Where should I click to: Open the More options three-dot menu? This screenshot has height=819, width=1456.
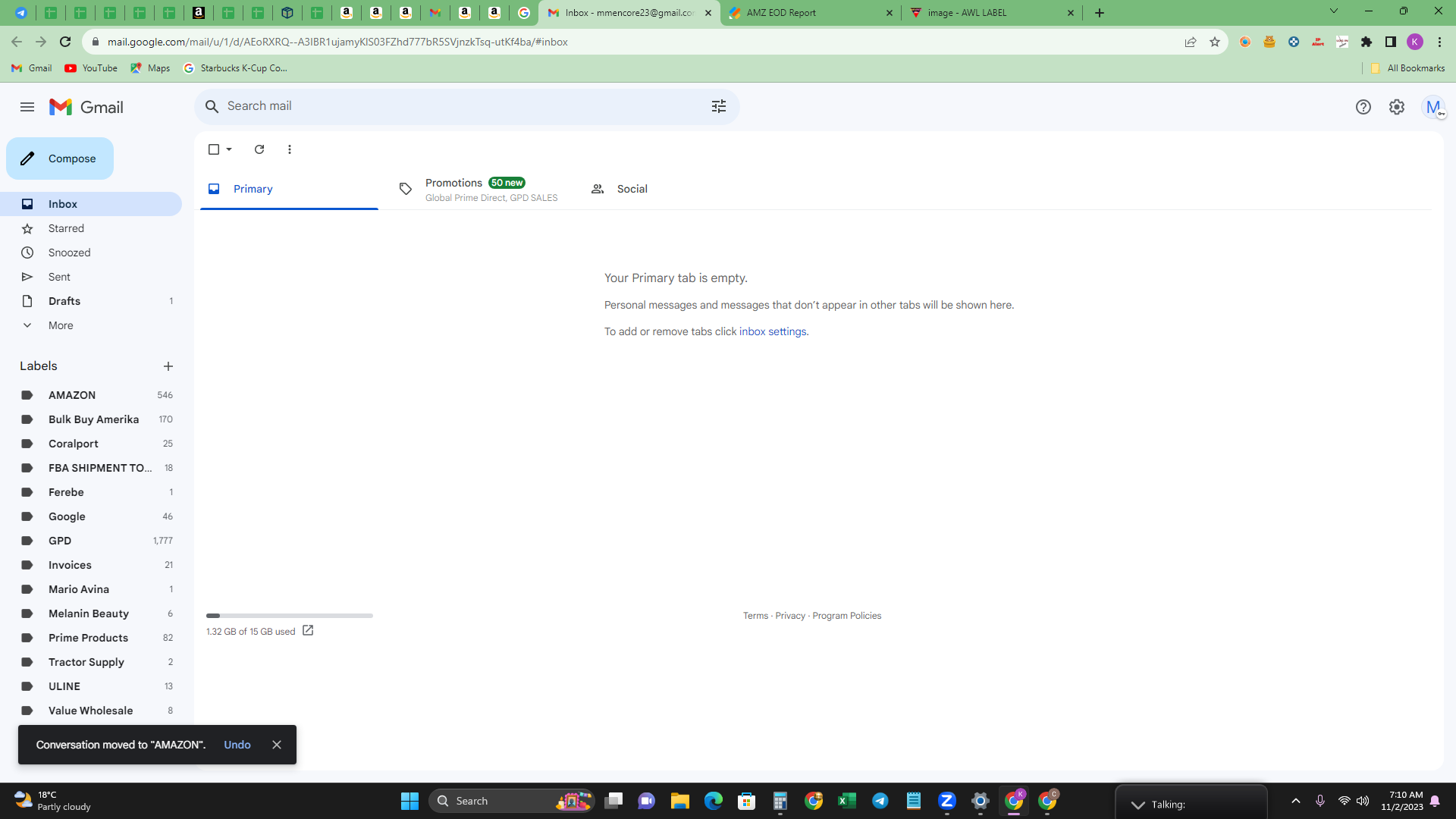pos(290,149)
